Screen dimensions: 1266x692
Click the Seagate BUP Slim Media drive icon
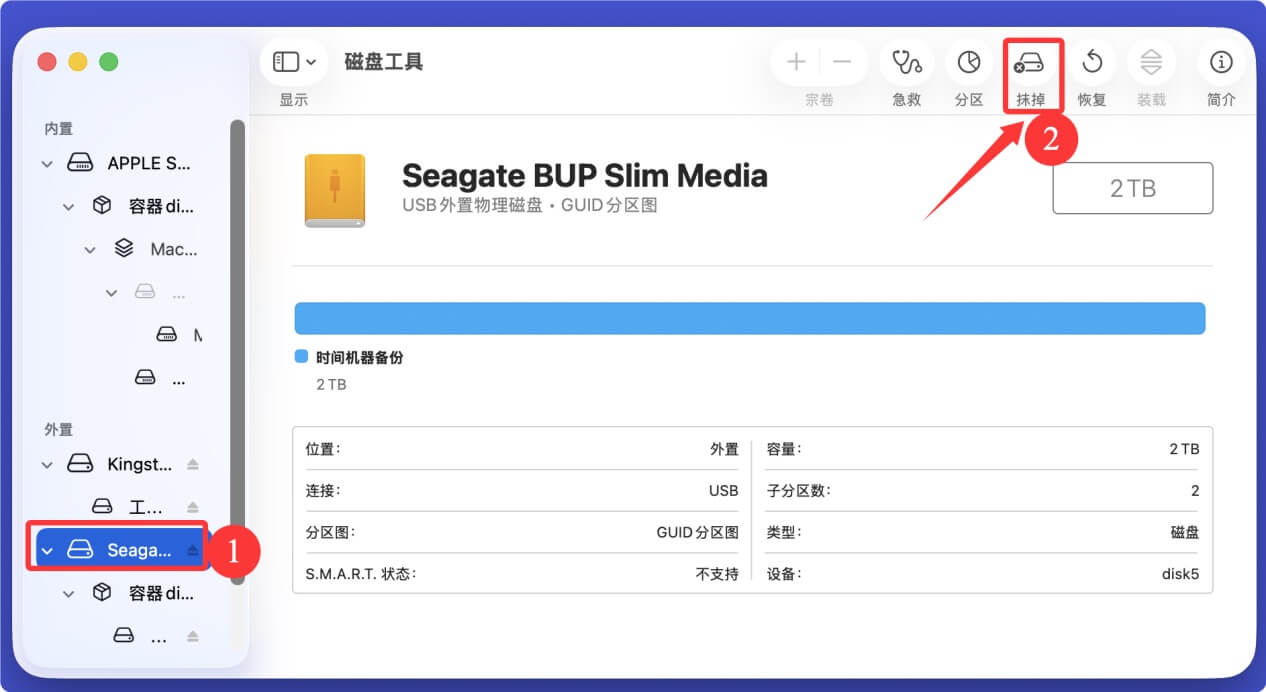tap(334, 190)
